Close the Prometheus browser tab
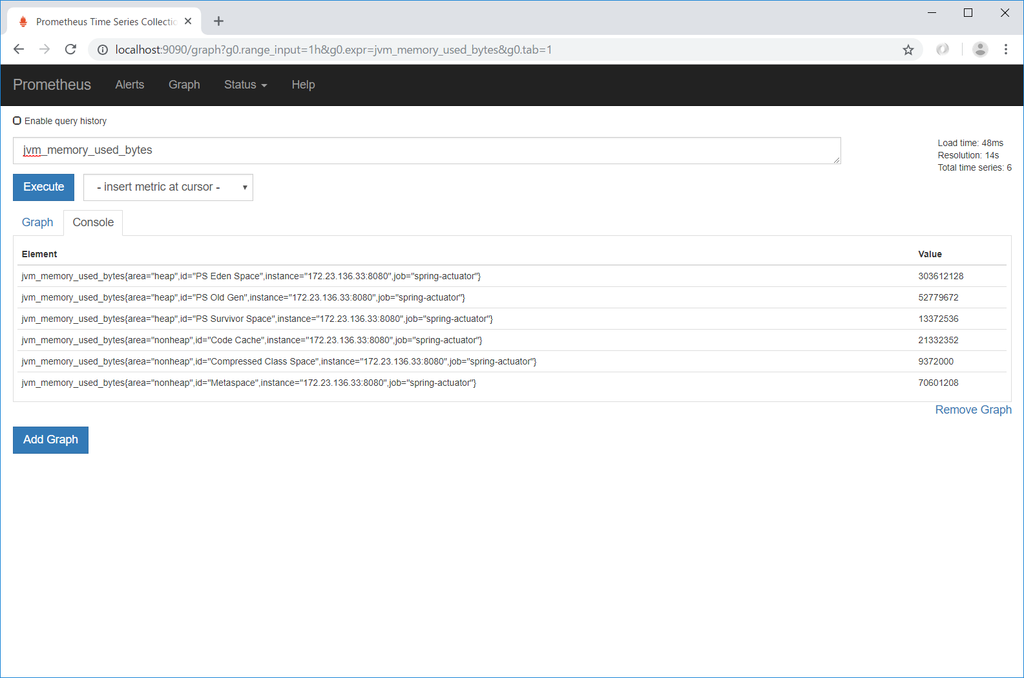Image resolution: width=1024 pixels, height=678 pixels. click(x=188, y=22)
